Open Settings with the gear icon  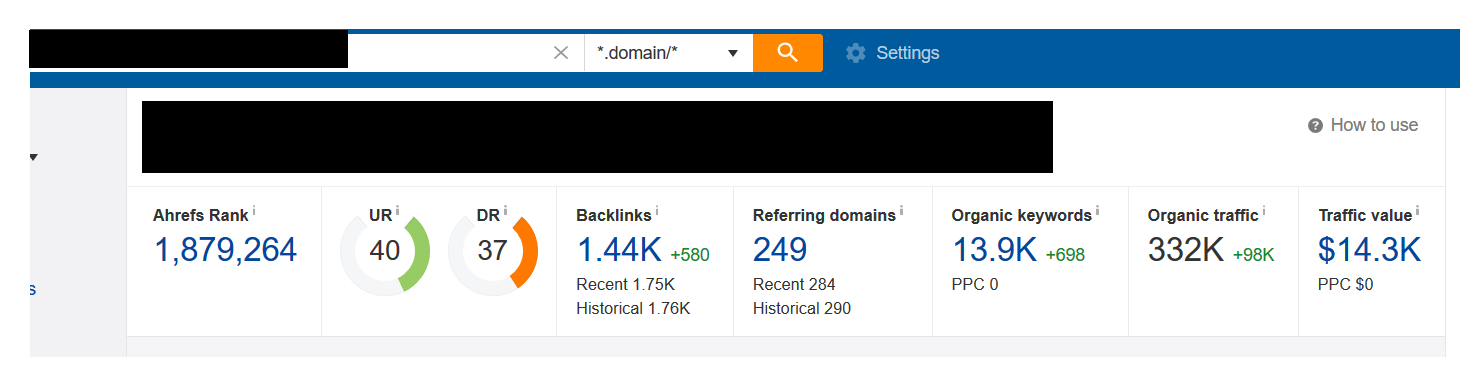tap(855, 53)
